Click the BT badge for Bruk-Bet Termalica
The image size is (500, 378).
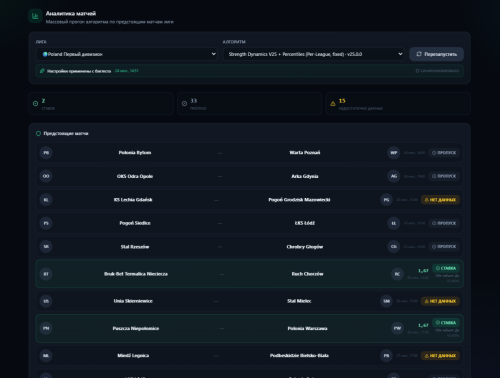(46, 274)
